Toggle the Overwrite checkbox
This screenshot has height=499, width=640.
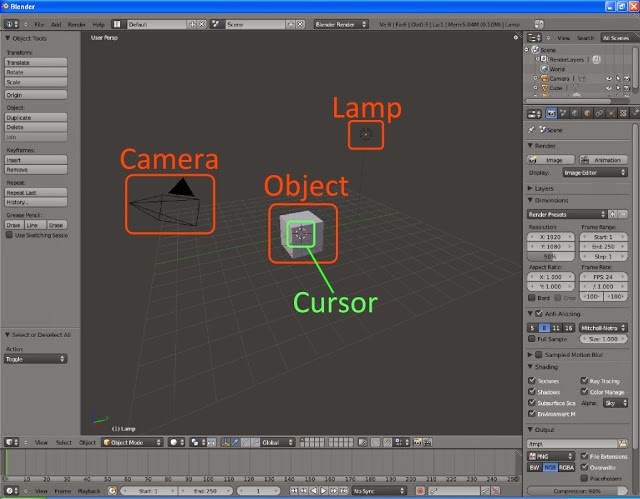click(584, 467)
